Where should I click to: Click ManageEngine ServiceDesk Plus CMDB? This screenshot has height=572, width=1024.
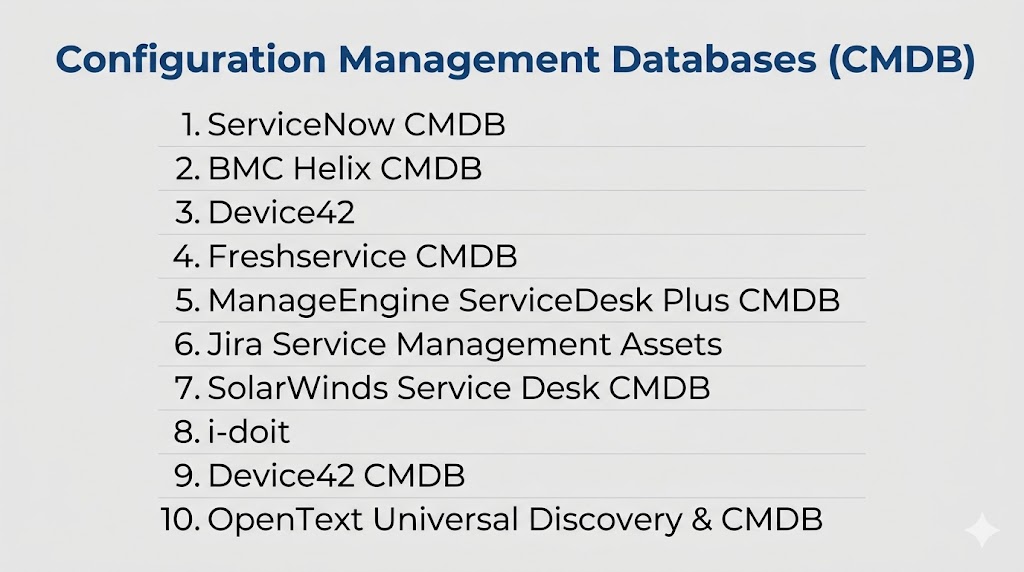(523, 301)
